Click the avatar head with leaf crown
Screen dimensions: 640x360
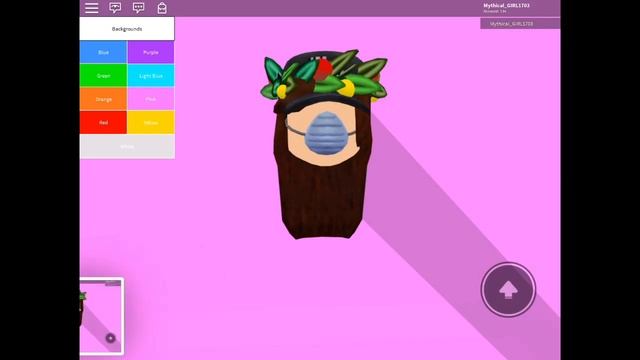(x=323, y=143)
